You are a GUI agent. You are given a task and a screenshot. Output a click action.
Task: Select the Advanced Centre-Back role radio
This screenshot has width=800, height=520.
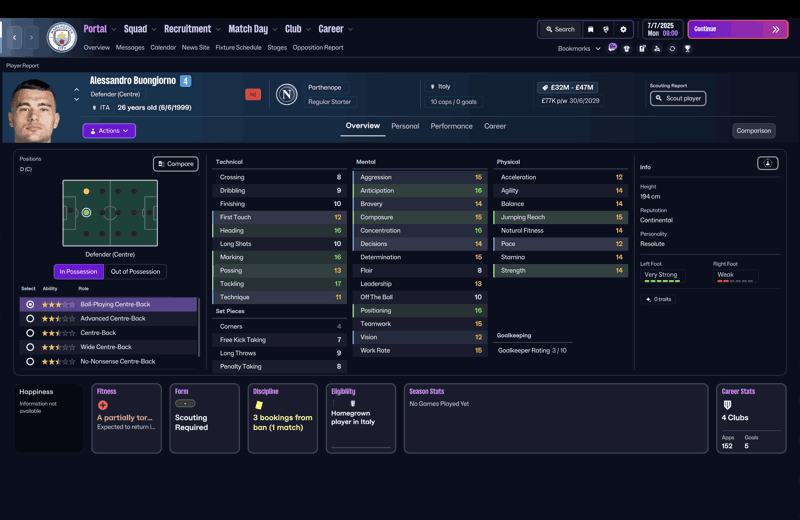pos(30,318)
